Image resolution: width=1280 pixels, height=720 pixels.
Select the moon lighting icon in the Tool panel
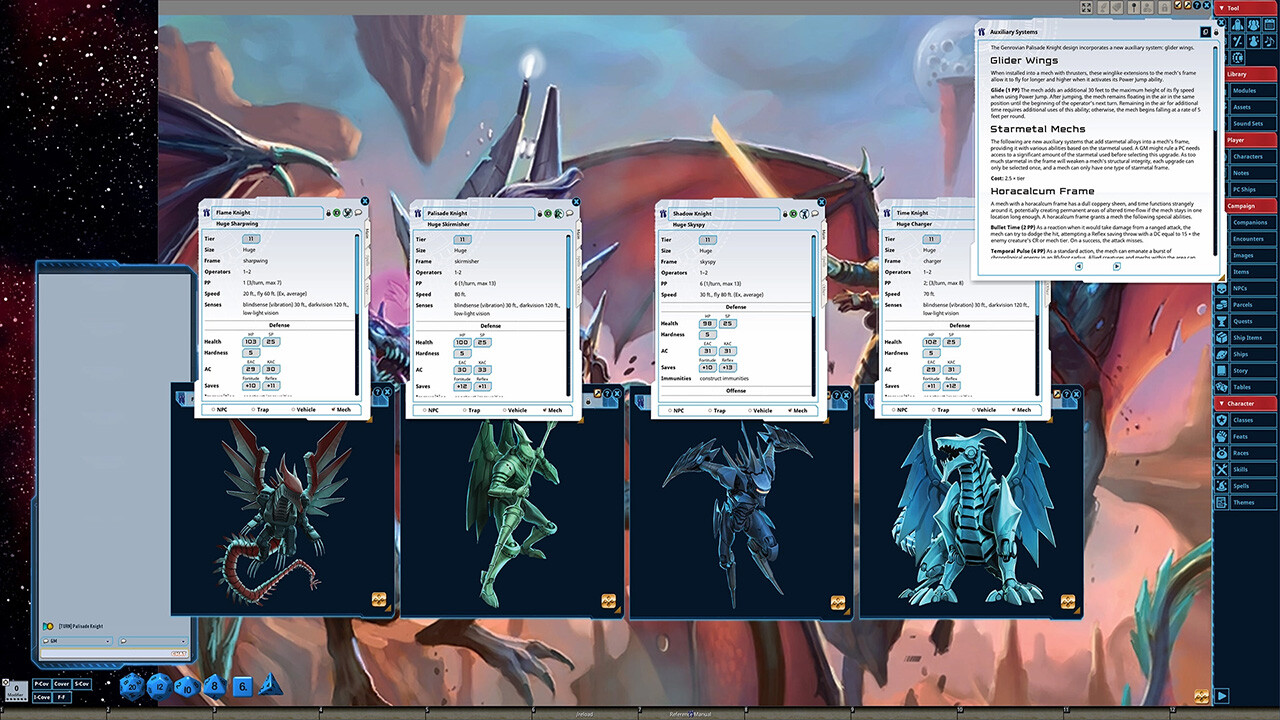click(1238, 57)
